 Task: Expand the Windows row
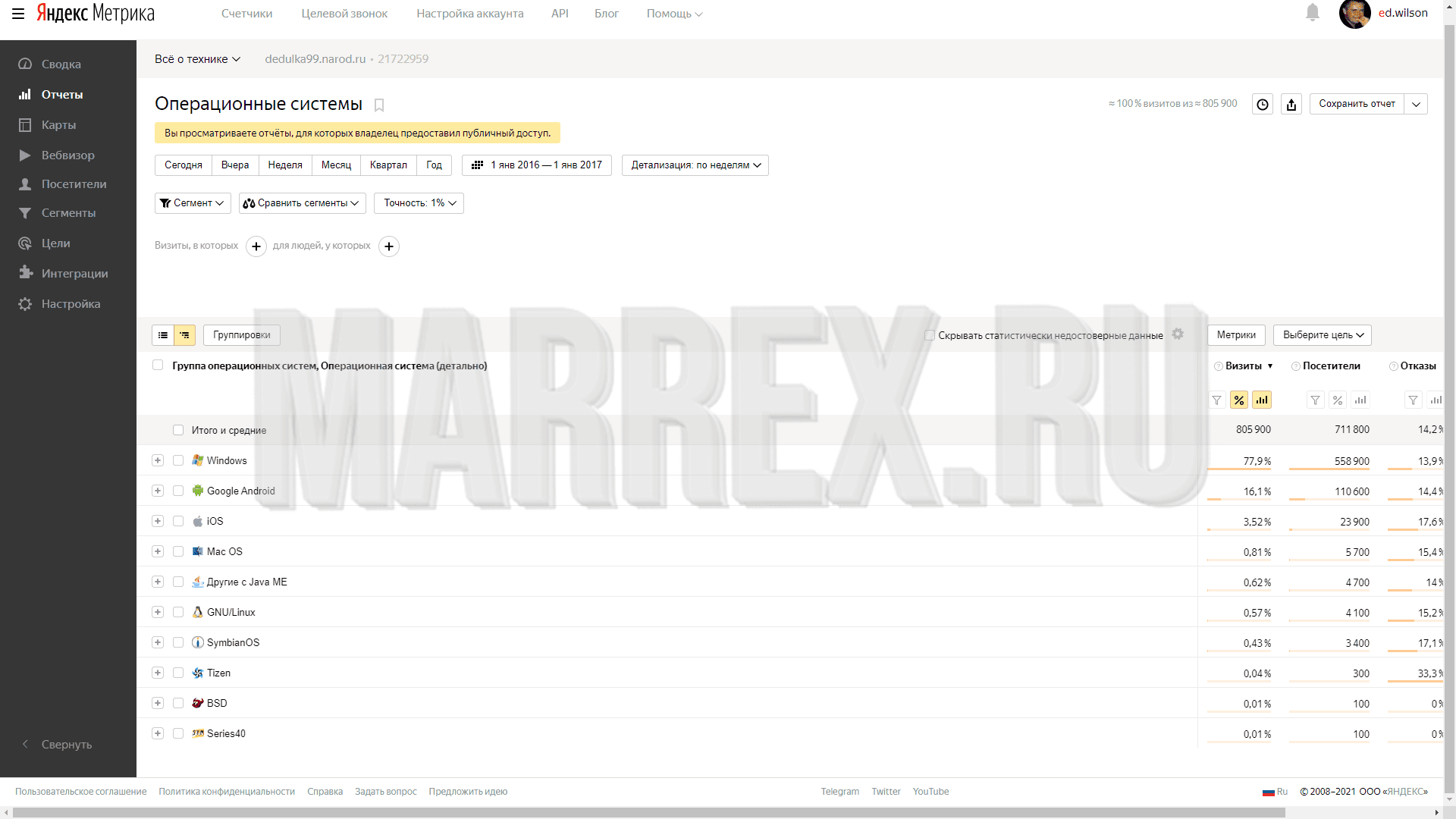click(x=158, y=460)
